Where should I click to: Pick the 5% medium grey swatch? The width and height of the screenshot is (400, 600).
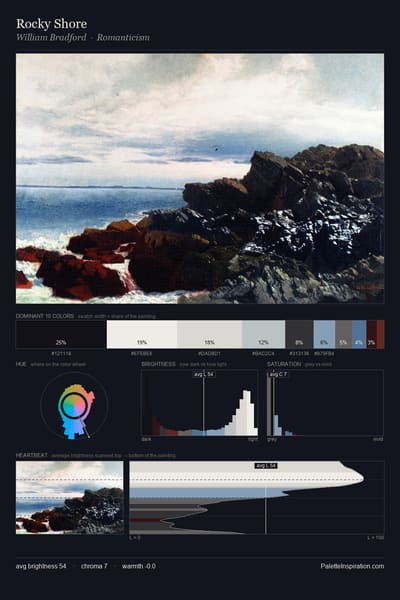[x=344, y=334]
